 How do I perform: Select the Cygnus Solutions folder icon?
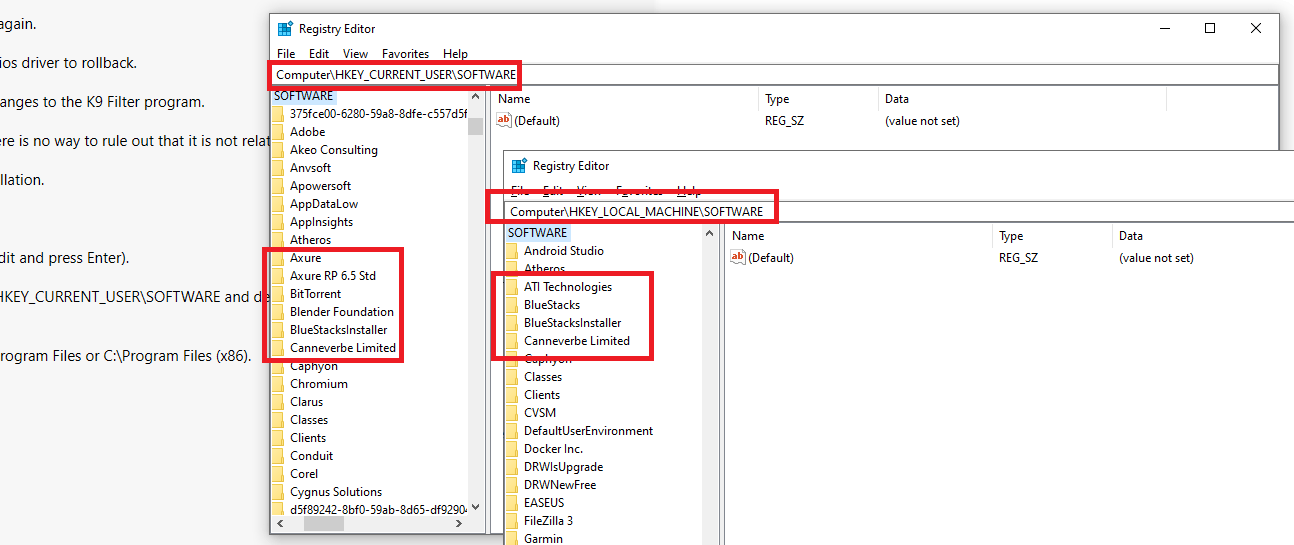(278, 492)
